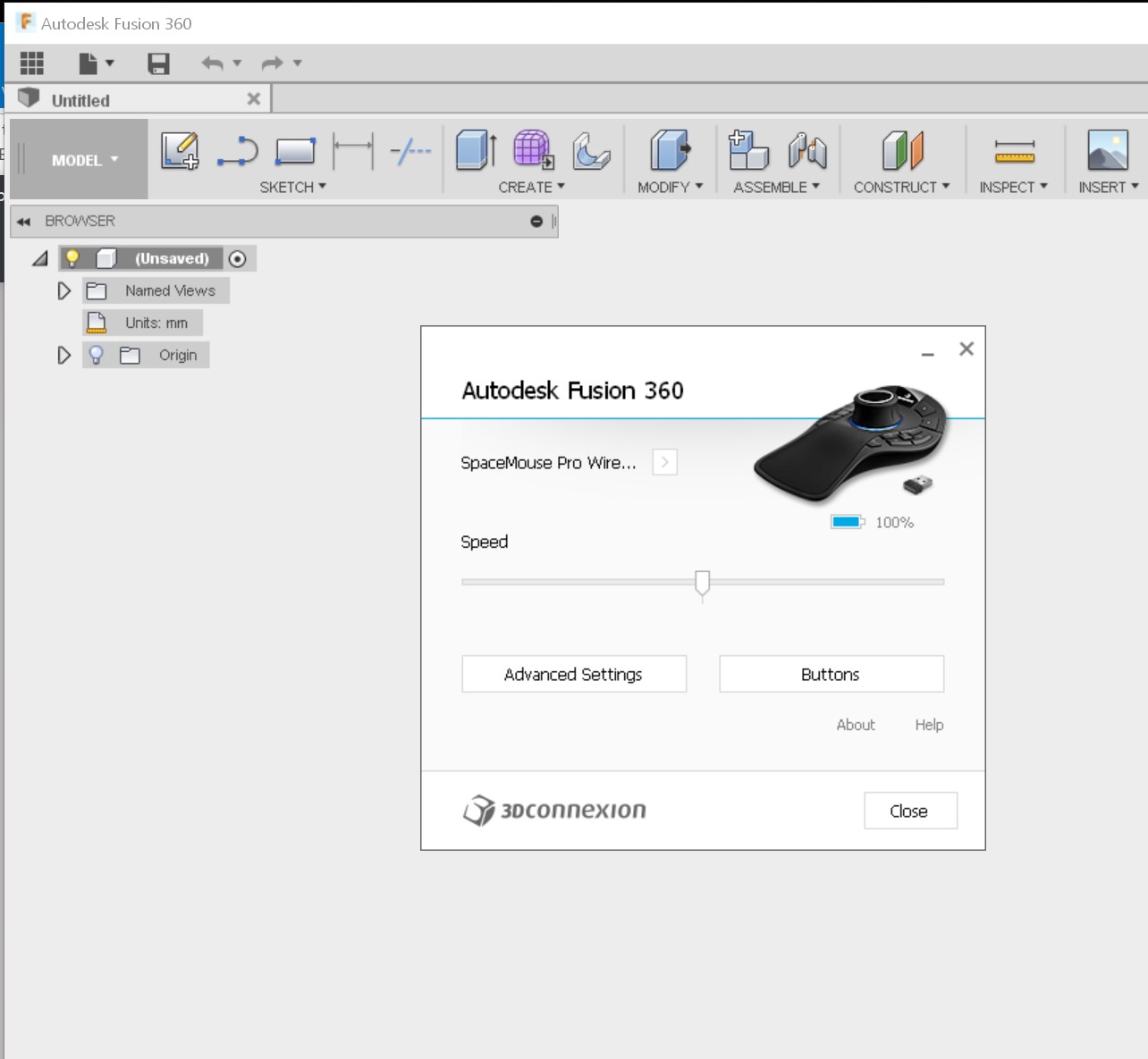Click the Offset Plane construct icon
The image size is (1148, 1059).
click(902, 149)
